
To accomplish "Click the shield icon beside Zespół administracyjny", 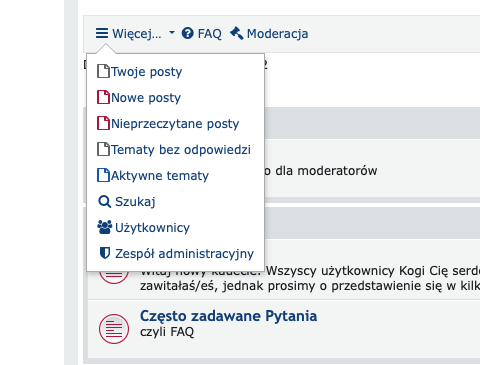I will [x=105, y=253].
